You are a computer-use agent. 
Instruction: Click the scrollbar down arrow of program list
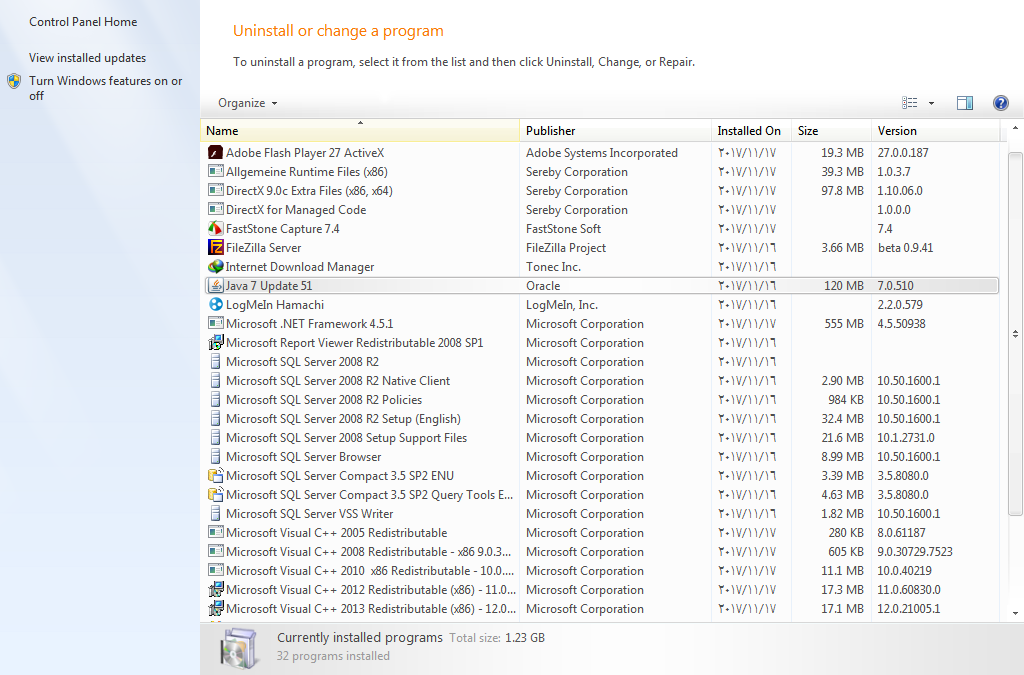pyautogui.click(x=1015, y=613)
